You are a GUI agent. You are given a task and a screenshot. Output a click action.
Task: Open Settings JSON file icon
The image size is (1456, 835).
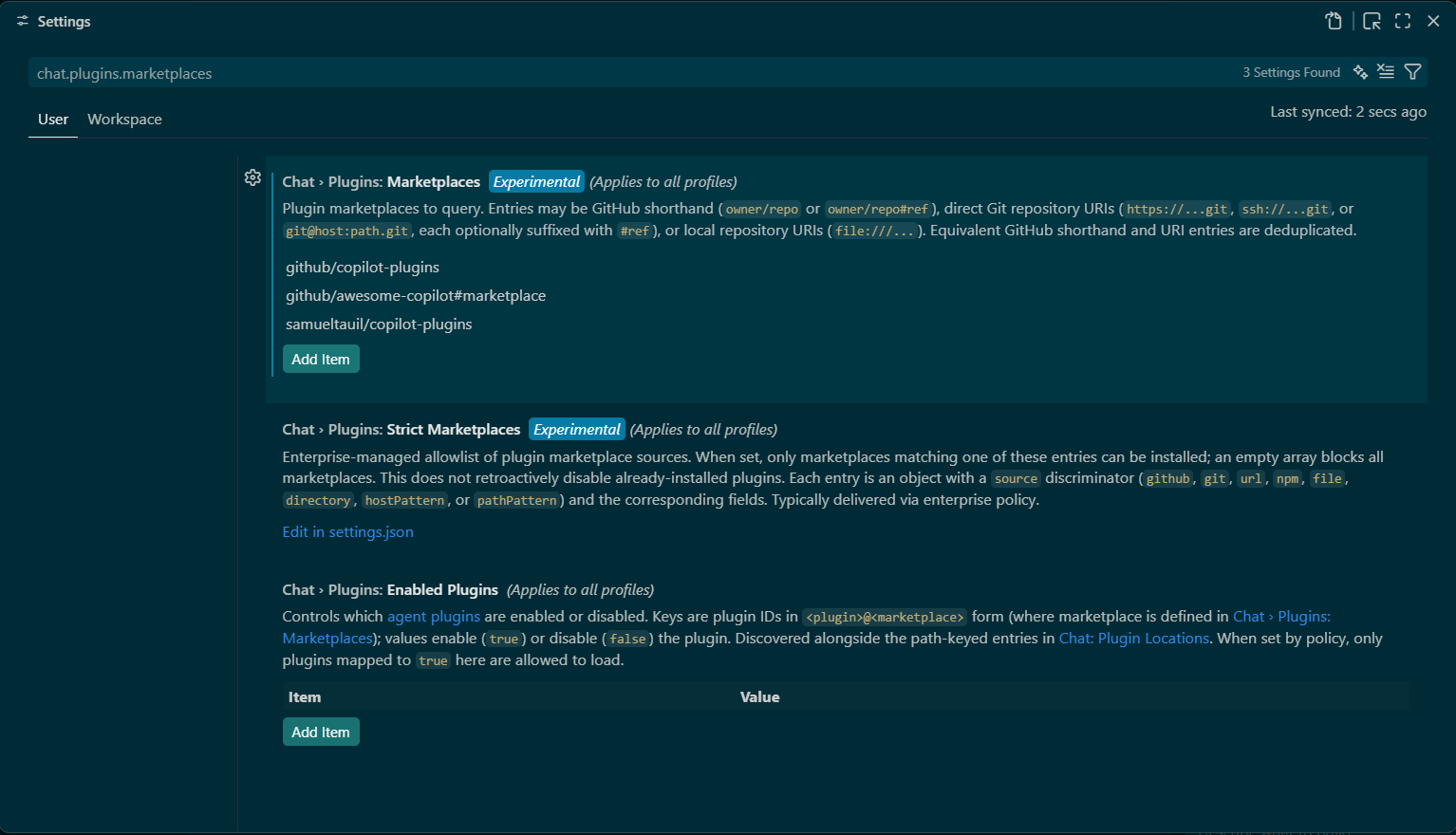[x=1334, y=21]
